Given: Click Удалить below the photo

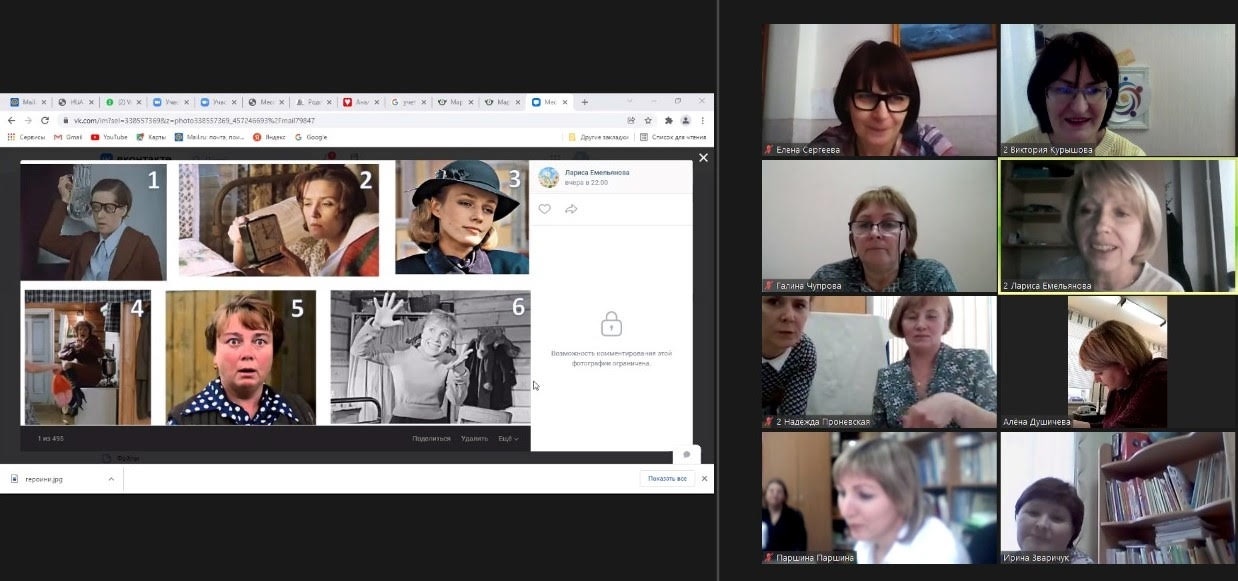Looking at the screenshot, I should [x=475, y=438].
